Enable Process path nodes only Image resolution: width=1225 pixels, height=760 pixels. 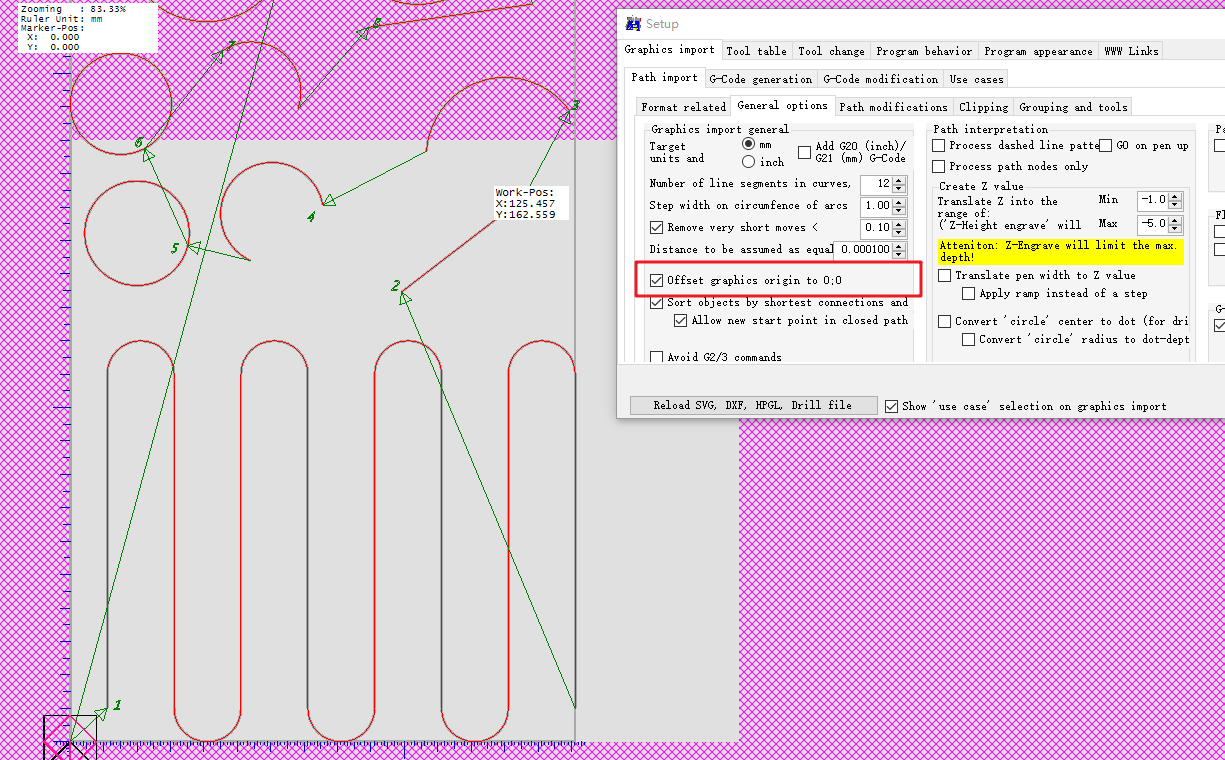pyautogui.click(x=939, y=166)
